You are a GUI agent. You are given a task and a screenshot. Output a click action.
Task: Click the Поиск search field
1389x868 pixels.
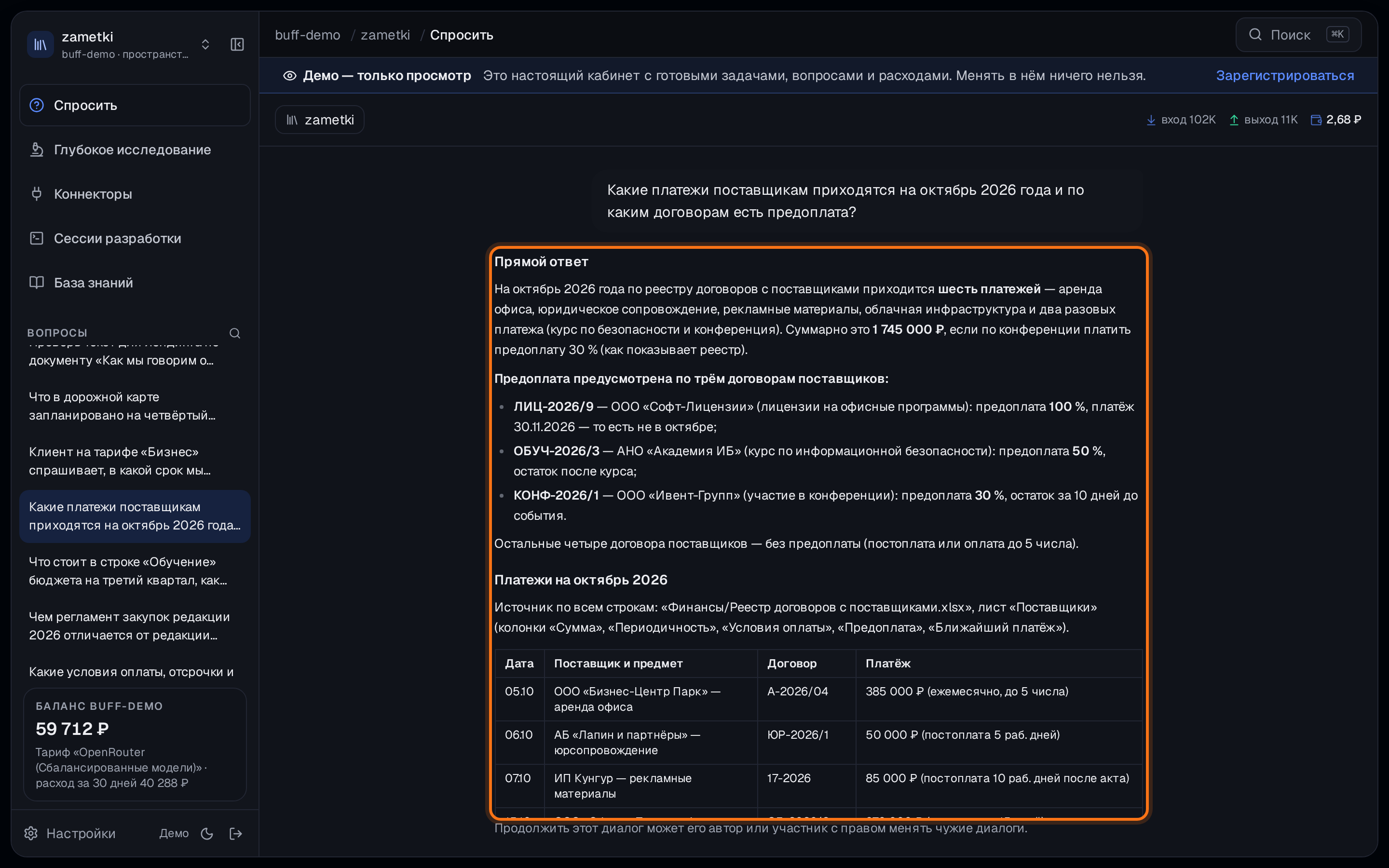(1298, 34)
